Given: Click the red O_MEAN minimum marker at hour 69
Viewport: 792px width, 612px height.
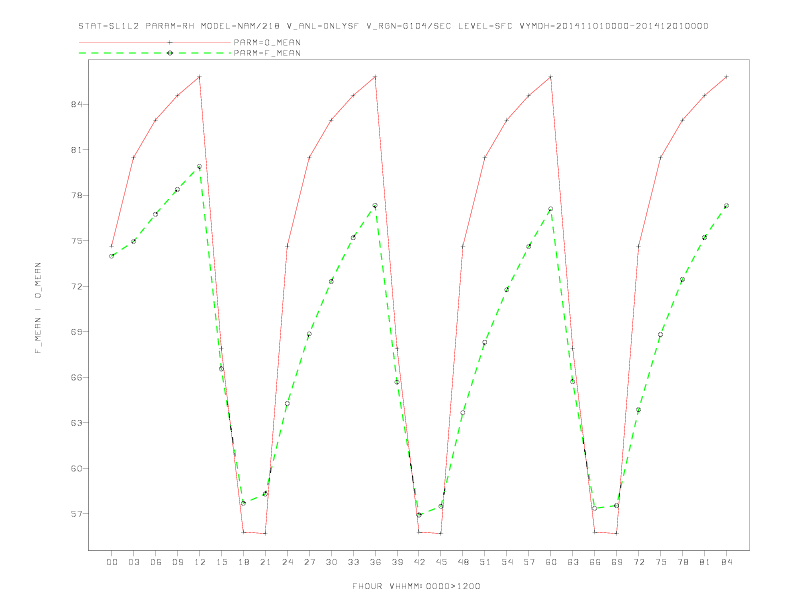Looking at the screenshot, I should tap(616, 533).
